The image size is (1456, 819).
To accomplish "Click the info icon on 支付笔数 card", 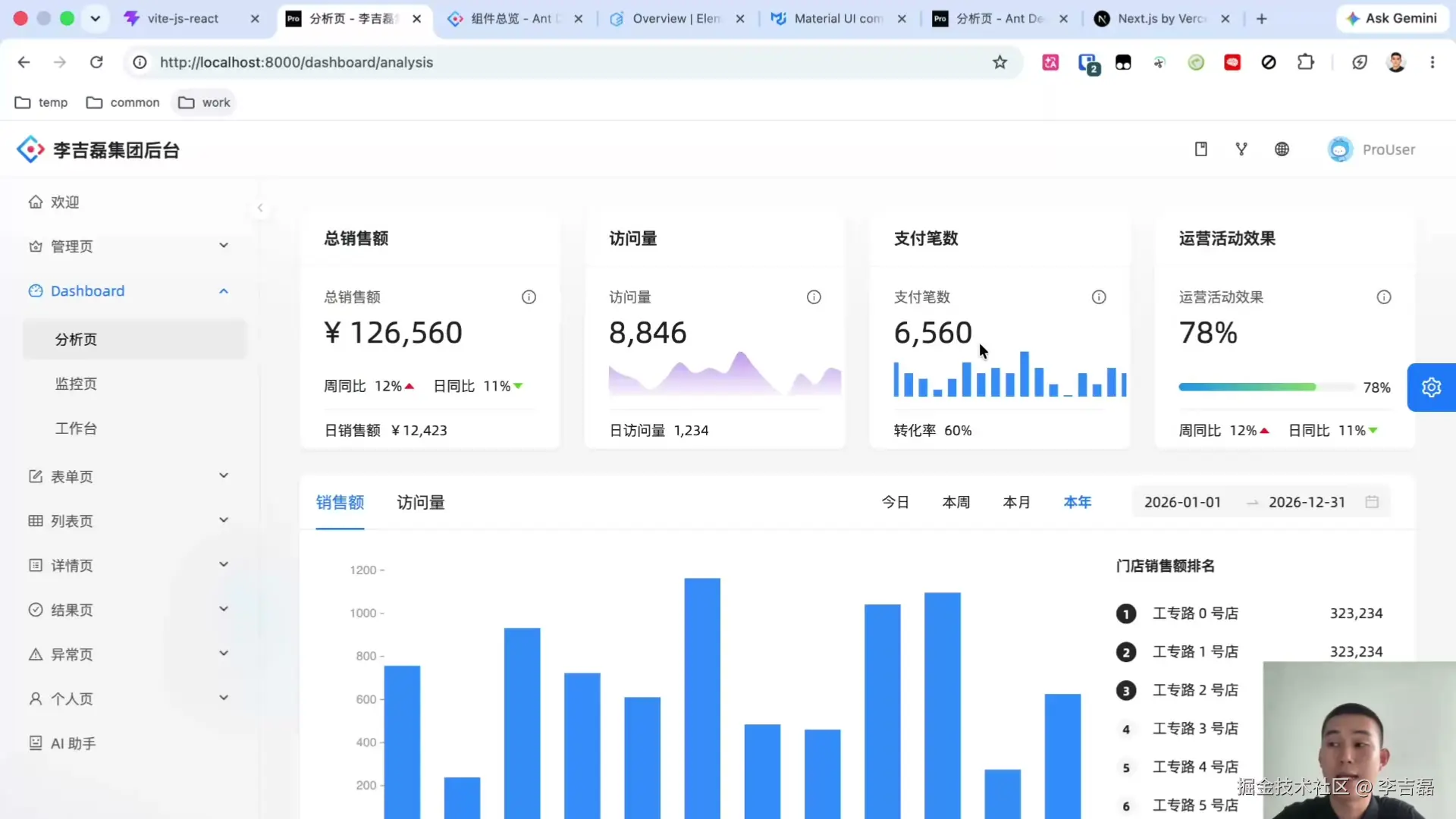I will click(1099, 297).
